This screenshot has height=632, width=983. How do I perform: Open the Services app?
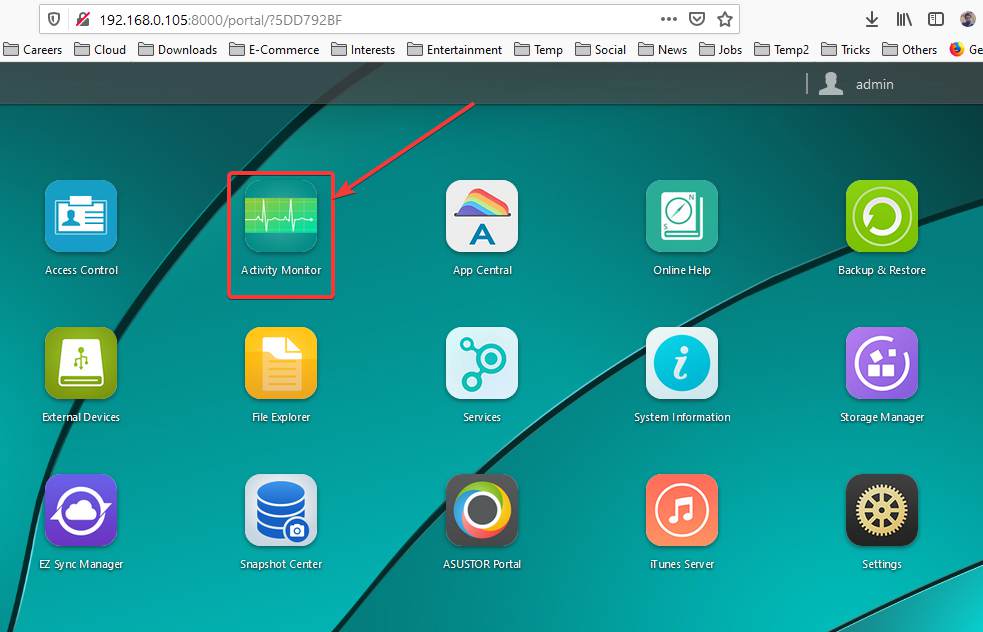(481, 363)
